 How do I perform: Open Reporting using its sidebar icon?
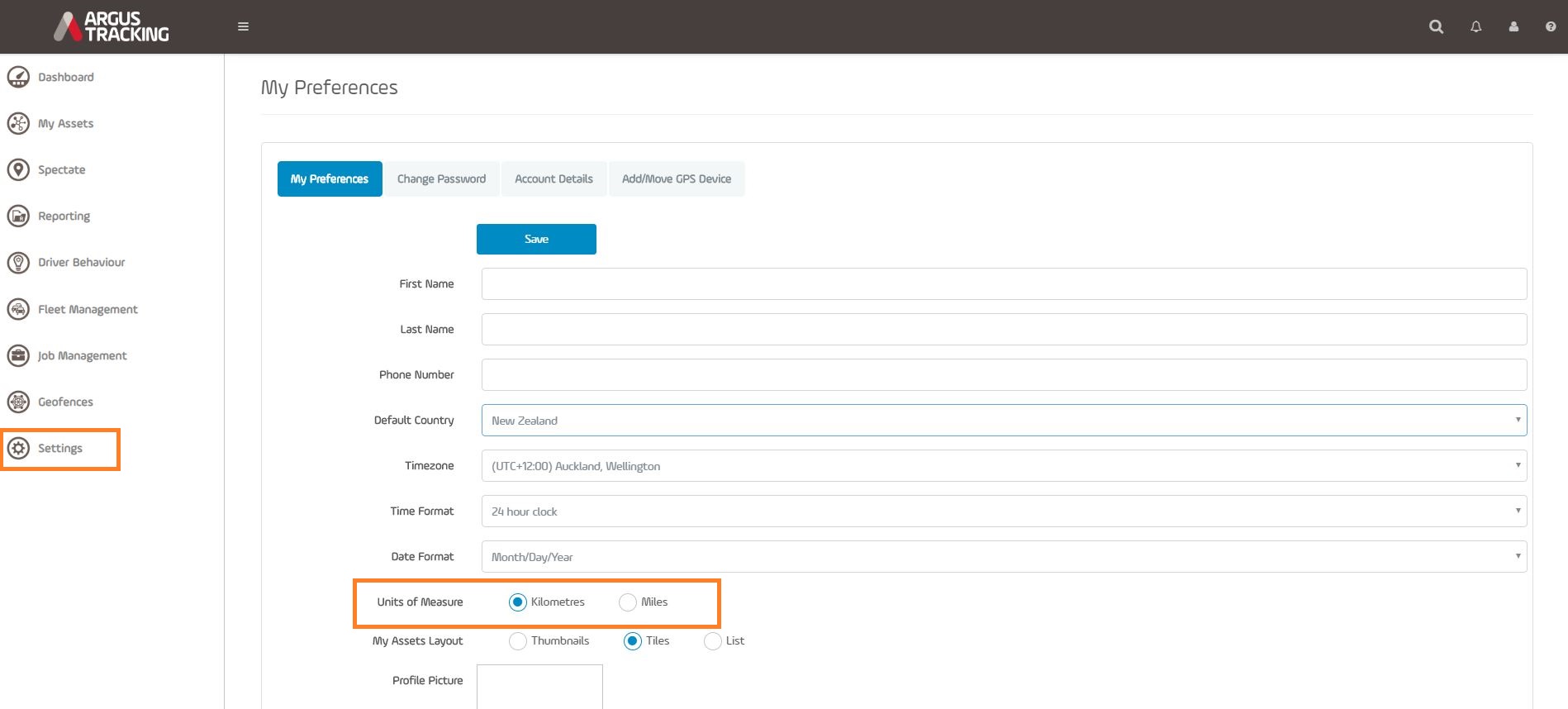pyautogui.click(x=18, y=216)
